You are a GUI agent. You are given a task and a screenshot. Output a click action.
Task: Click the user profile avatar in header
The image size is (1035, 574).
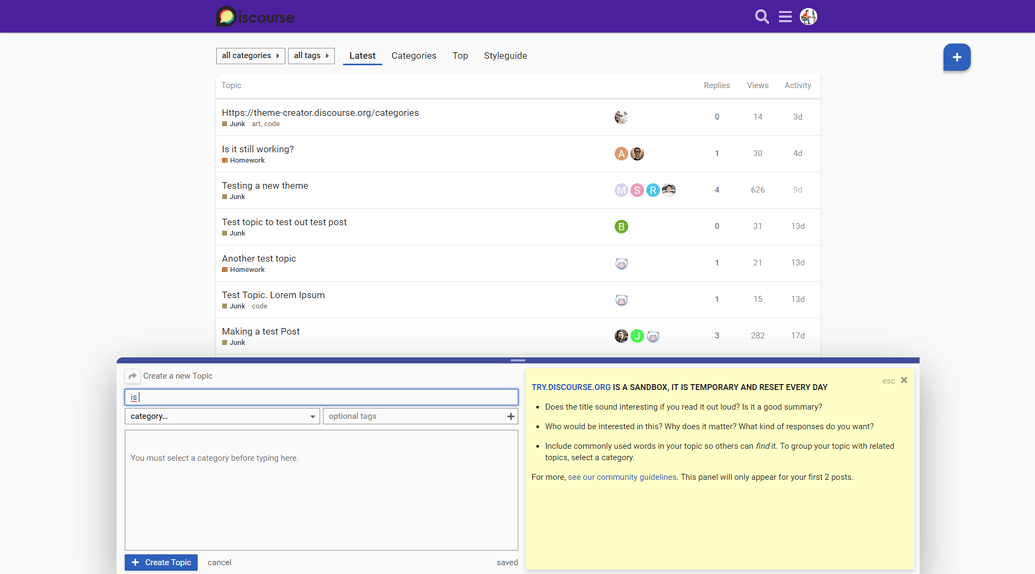pos(808,17)
